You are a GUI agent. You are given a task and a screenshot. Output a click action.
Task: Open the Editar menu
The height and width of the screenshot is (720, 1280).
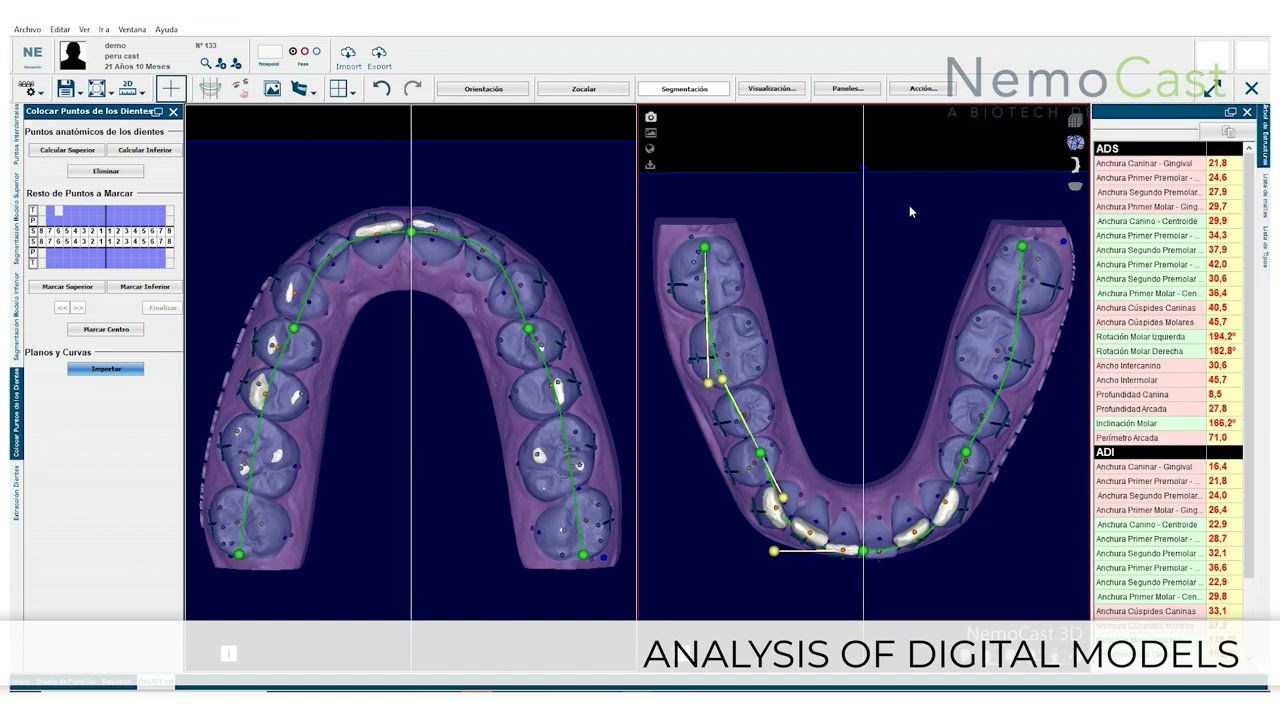pyautogui.click(x=60, y=30)
